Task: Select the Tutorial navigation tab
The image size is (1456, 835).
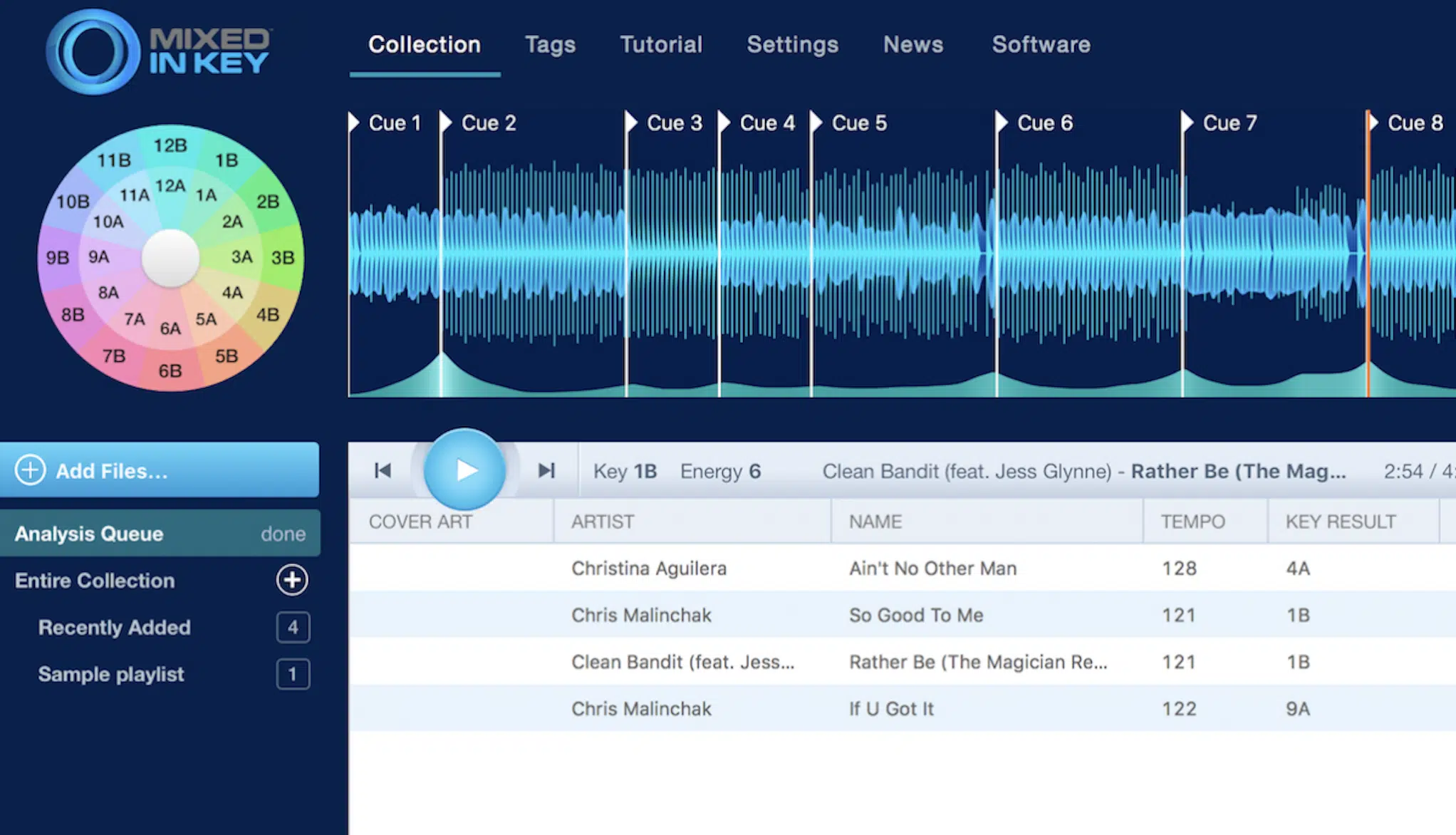Action: pyautogui.click(x=660, y=44)
